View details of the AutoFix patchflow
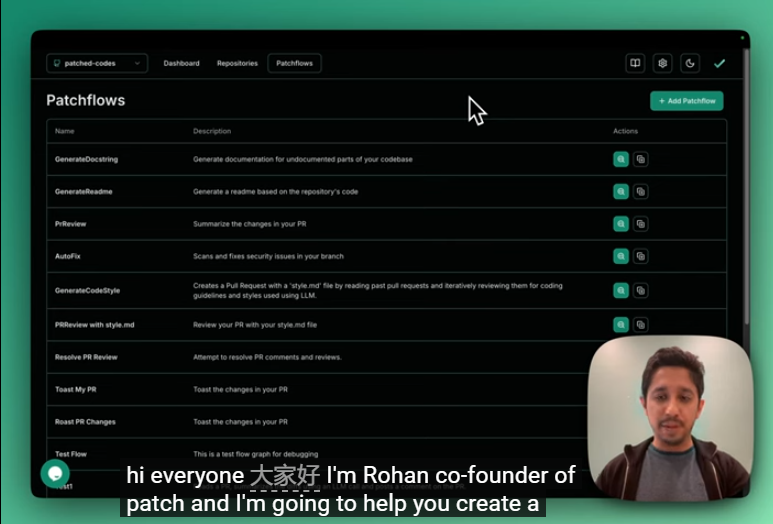Image resolution: width=773 pixels, height=524 pixels. click(621, 256)
